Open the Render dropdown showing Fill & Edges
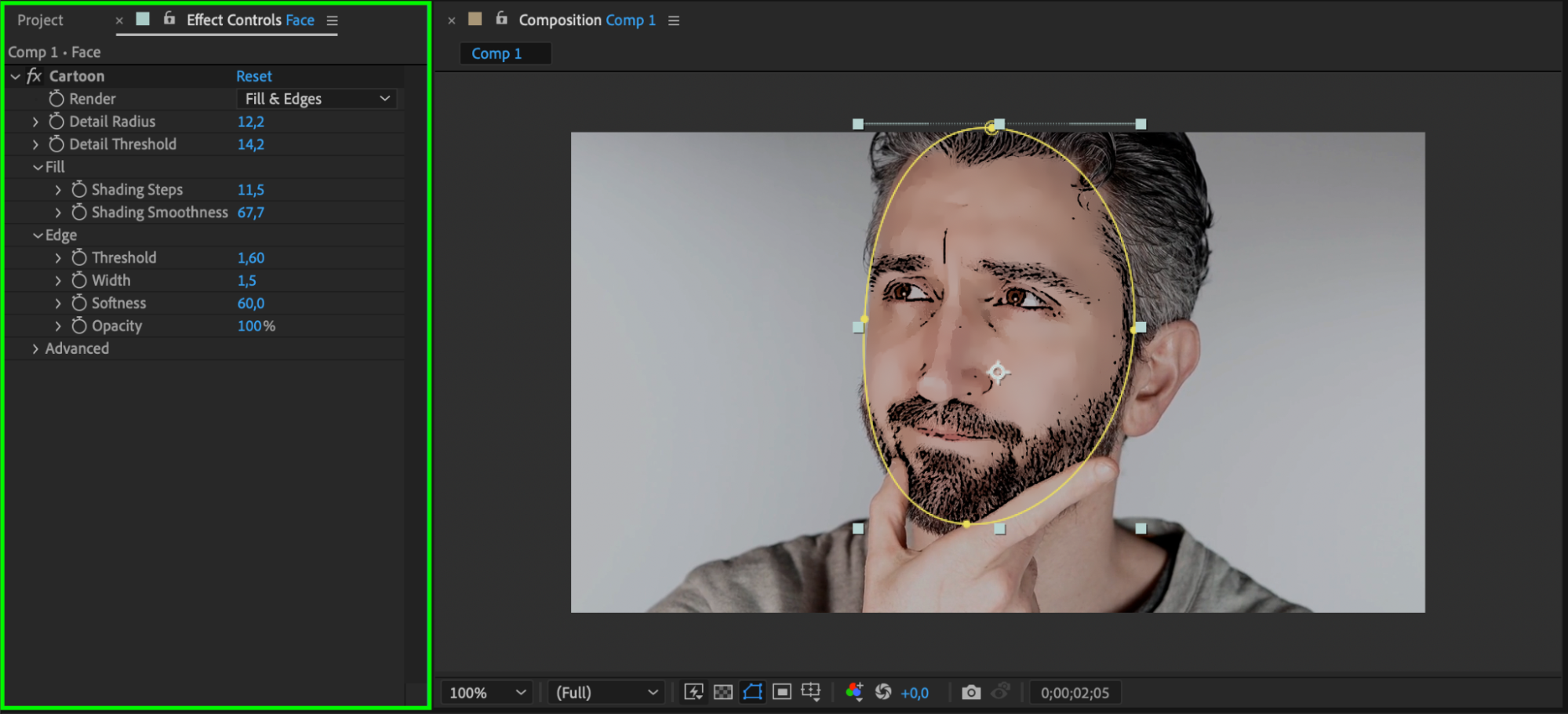Screen dimensions: 1568x714 pos(316,99)
